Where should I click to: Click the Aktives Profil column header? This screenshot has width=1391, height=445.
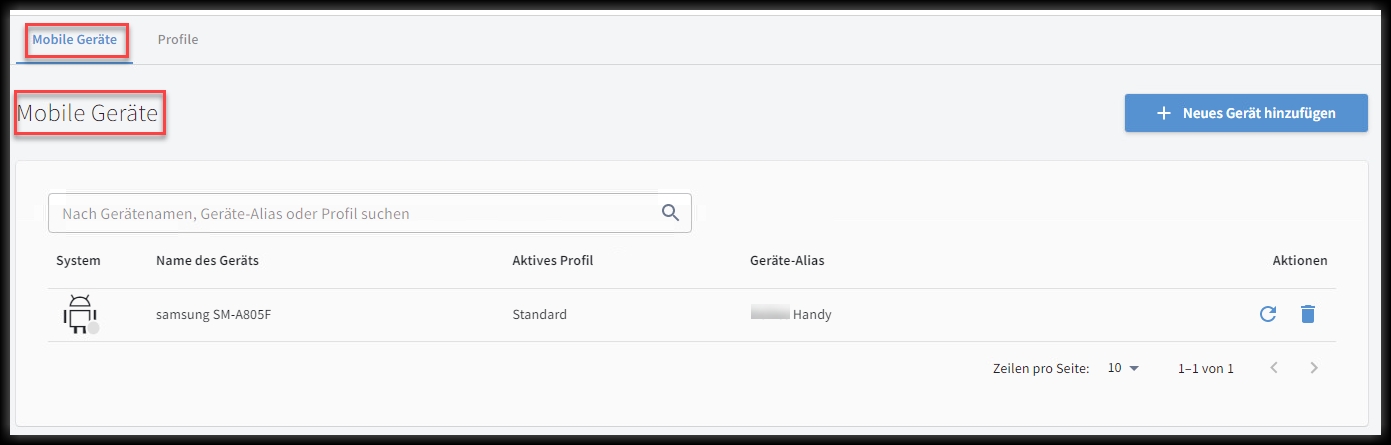pos(553,260)
